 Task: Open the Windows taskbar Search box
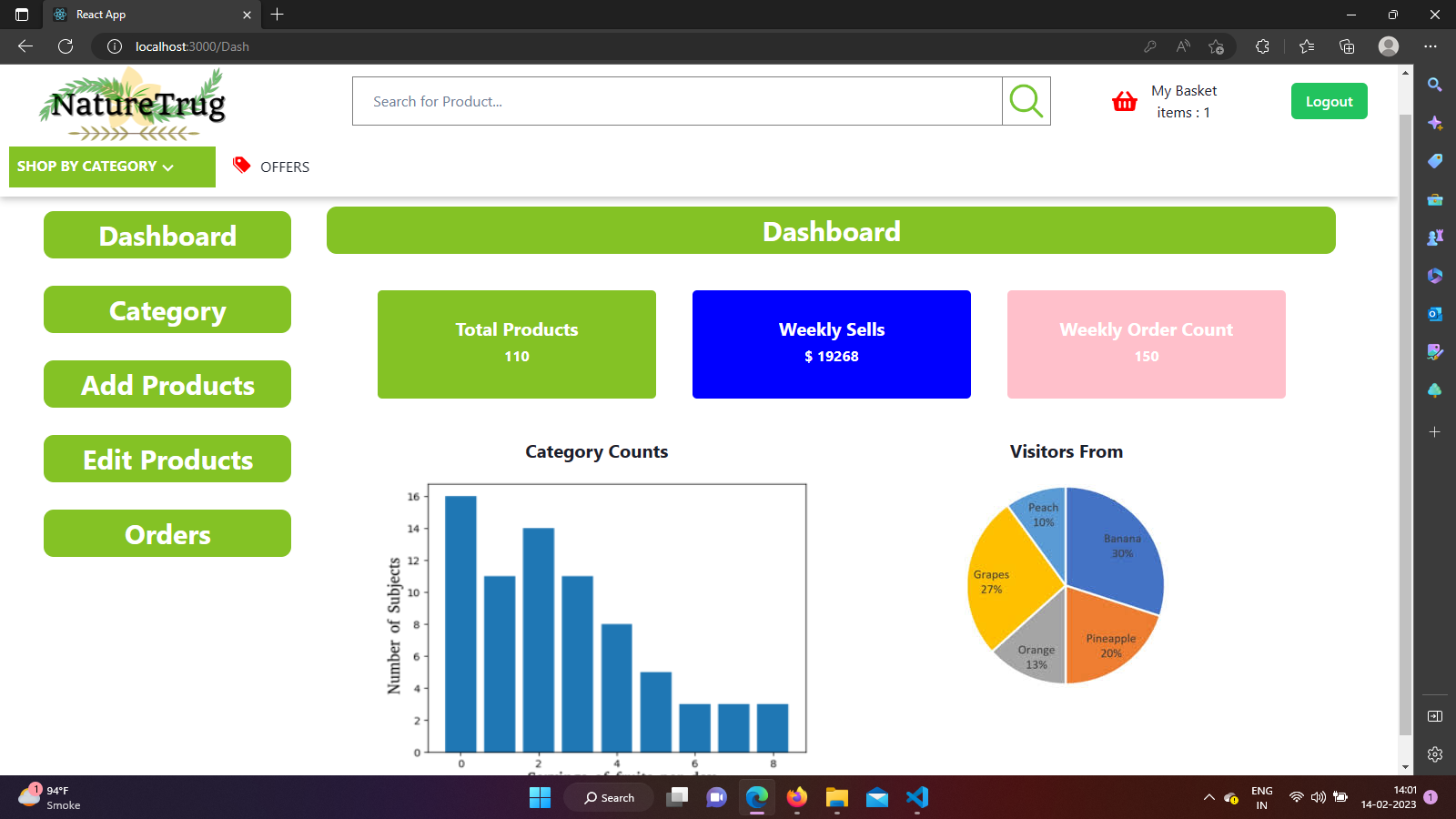pyautogui.click(x=609, y=798)
